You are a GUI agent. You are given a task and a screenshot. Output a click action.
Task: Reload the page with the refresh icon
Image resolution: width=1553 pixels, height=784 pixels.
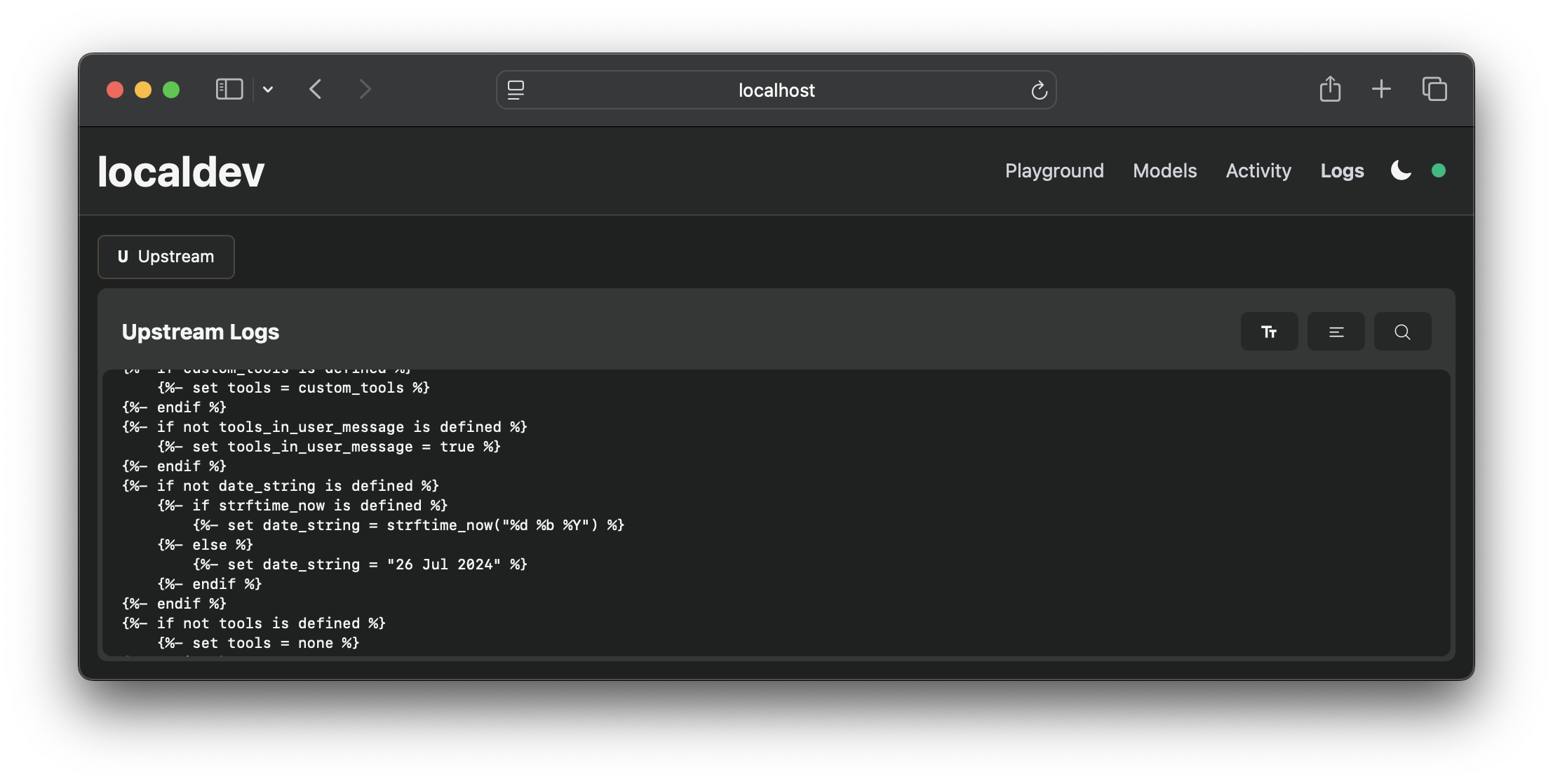1039,90
